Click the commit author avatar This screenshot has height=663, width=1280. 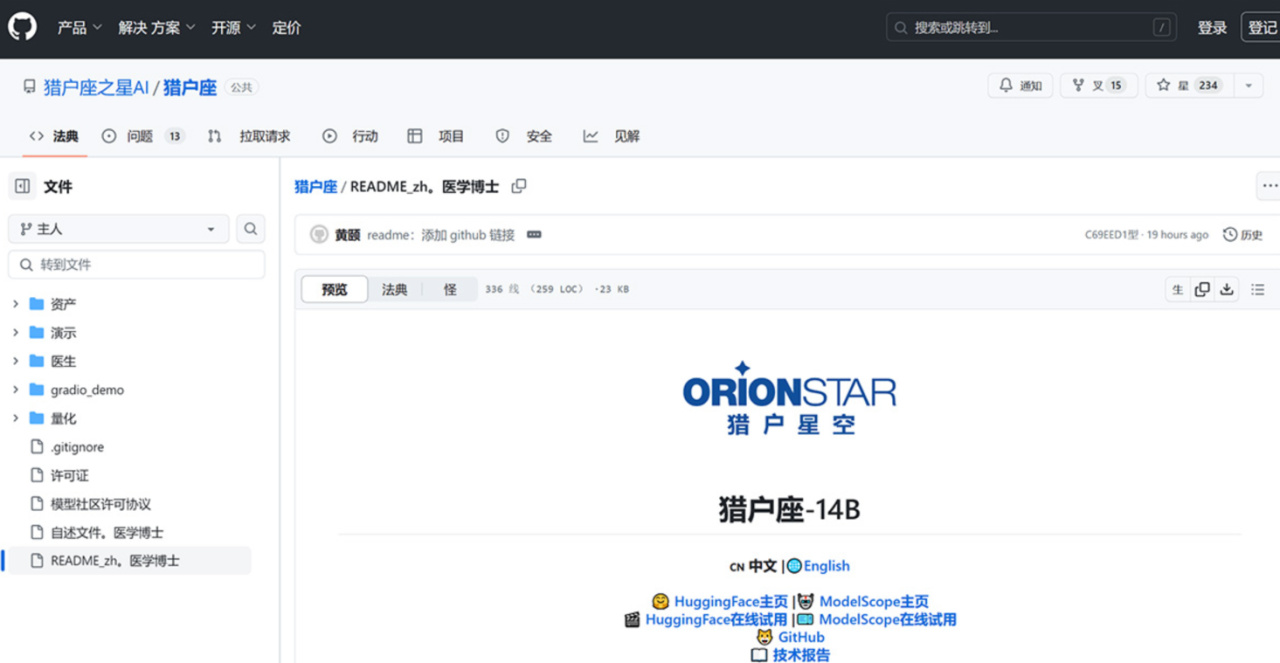click(319, 235)
